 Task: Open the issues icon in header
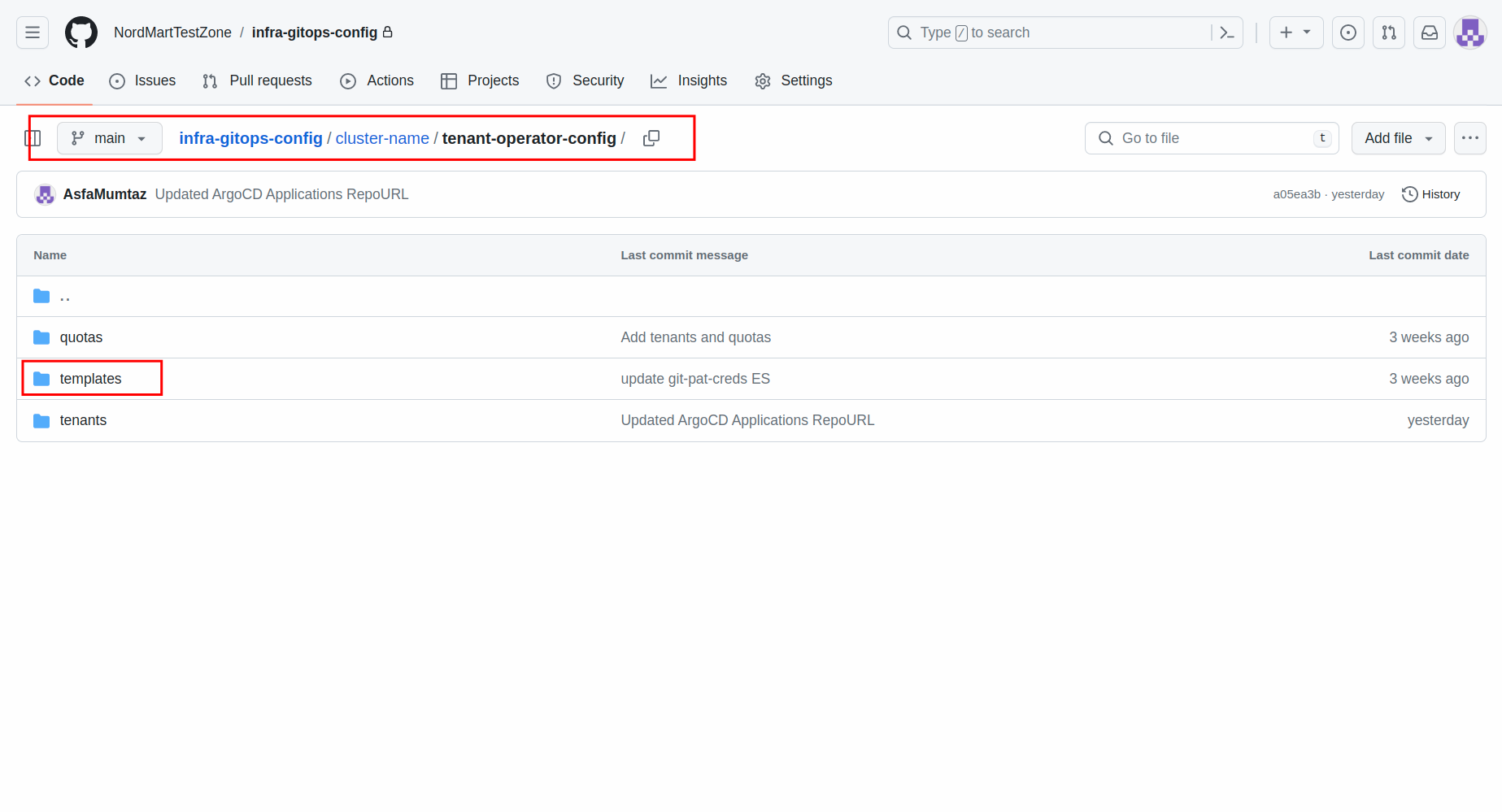tap(1347, 33)
